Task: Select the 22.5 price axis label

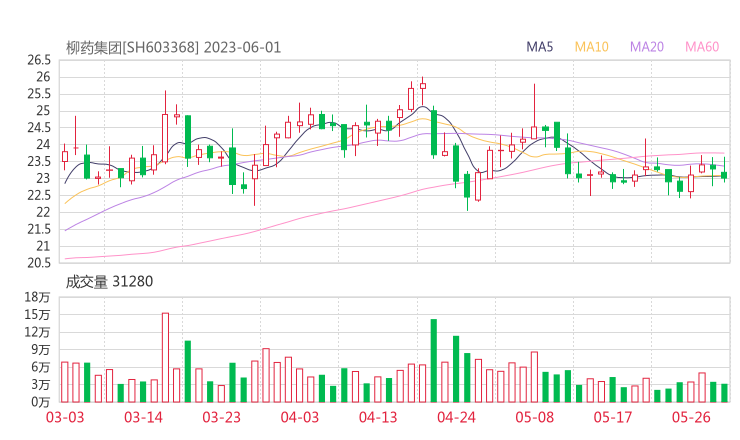Action: click(39, 195)
